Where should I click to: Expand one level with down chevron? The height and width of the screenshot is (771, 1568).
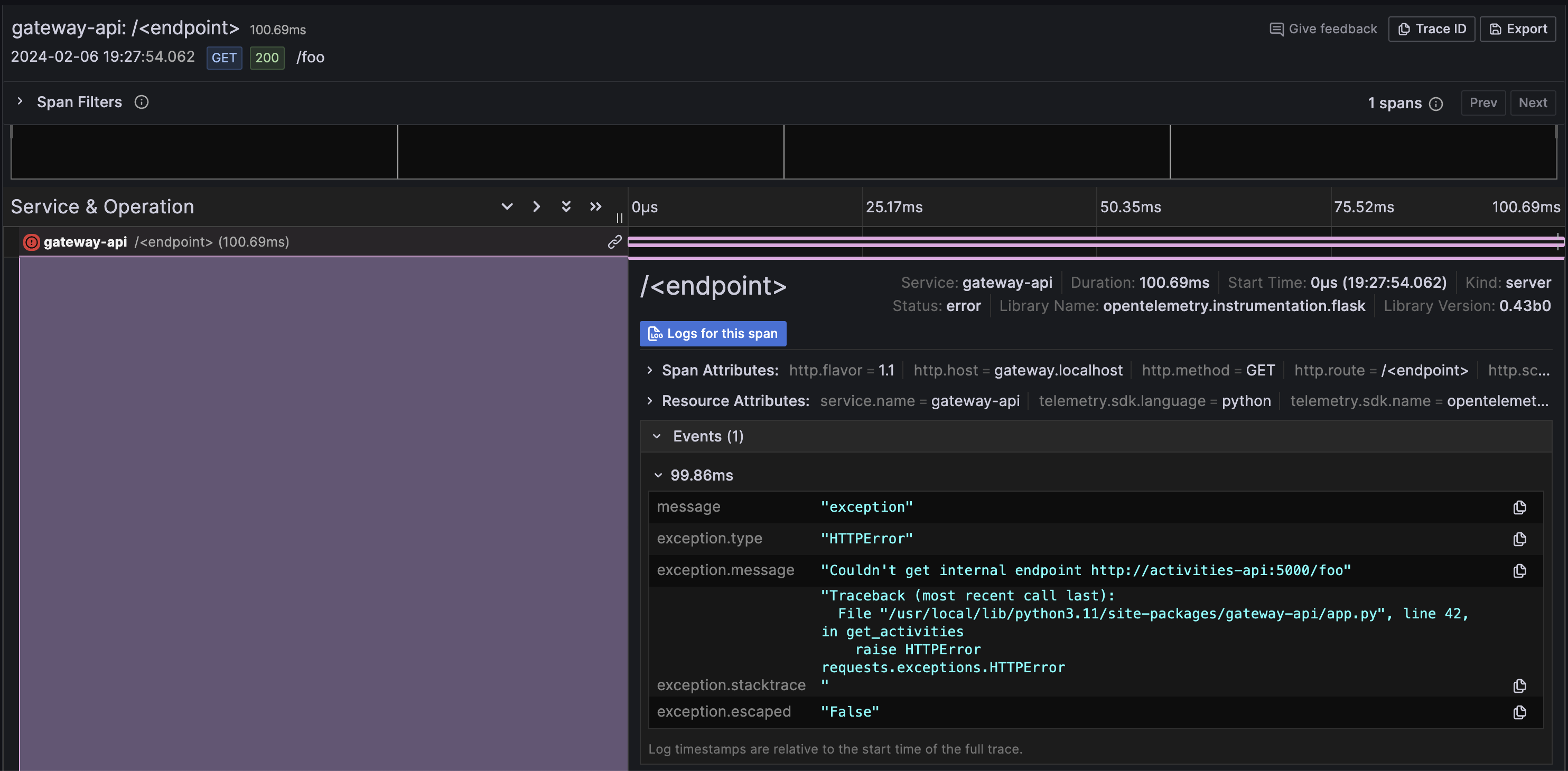(507, 206)
